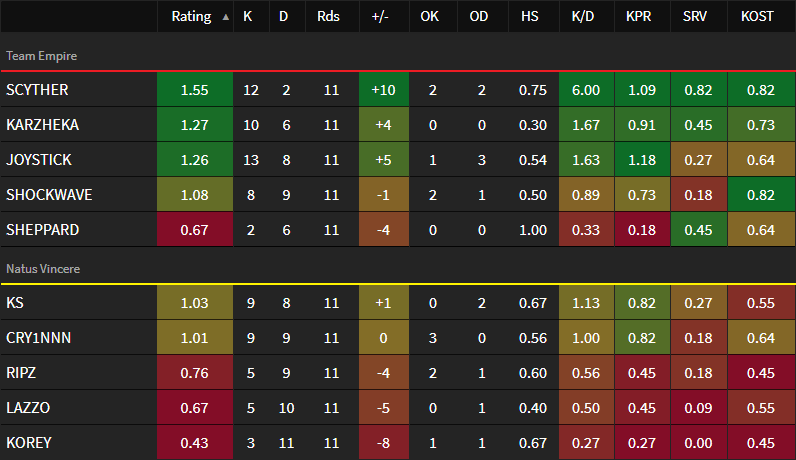
Task: Click the Team Empire group label
Action: click(x=41, y=56)
